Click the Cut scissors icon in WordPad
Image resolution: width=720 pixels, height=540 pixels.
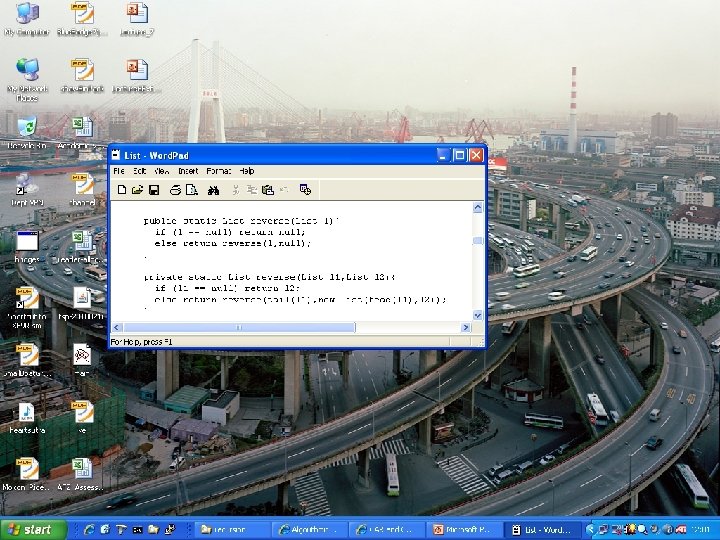tap(236, 190)
